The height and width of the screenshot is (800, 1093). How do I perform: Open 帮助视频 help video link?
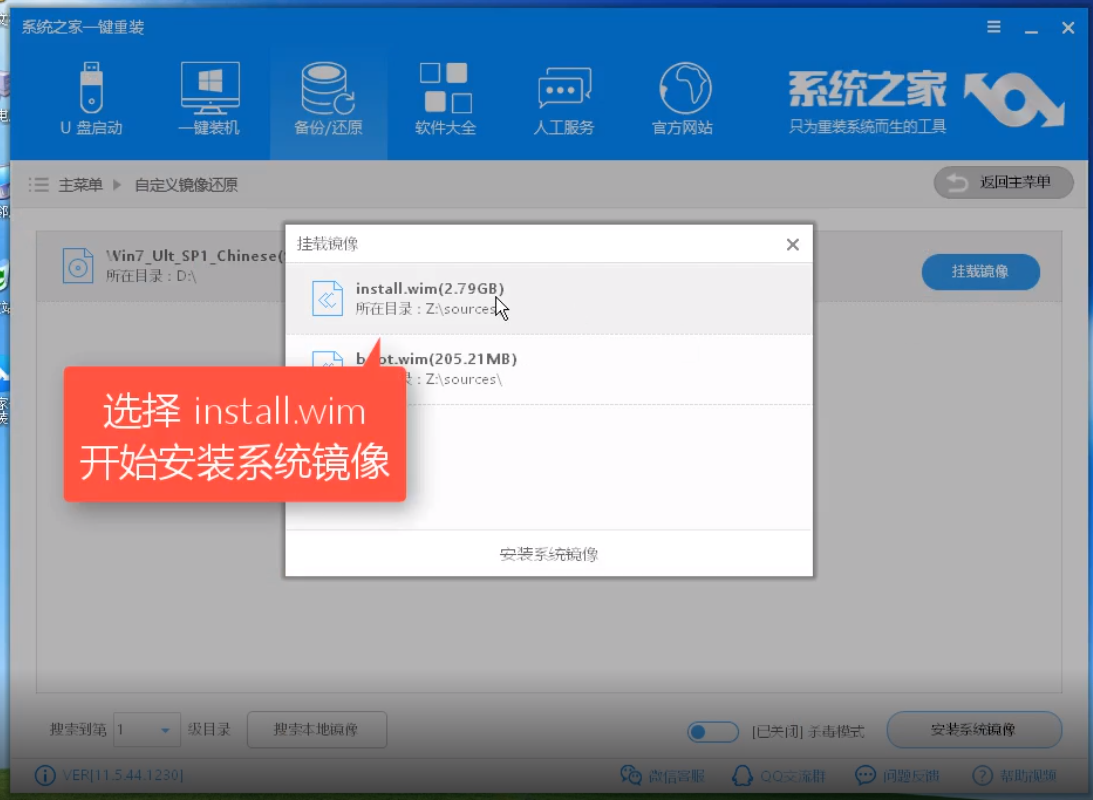(1013, 776)
